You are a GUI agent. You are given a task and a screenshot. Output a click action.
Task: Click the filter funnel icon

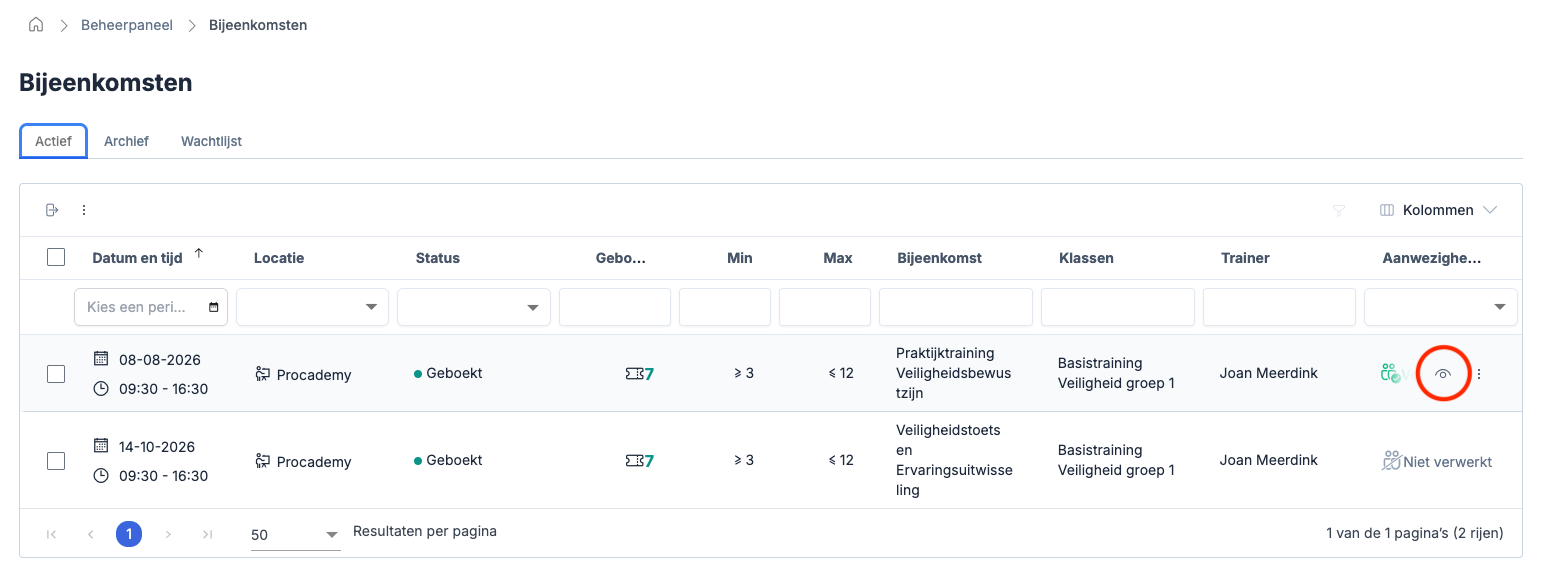pos(1339,210)
